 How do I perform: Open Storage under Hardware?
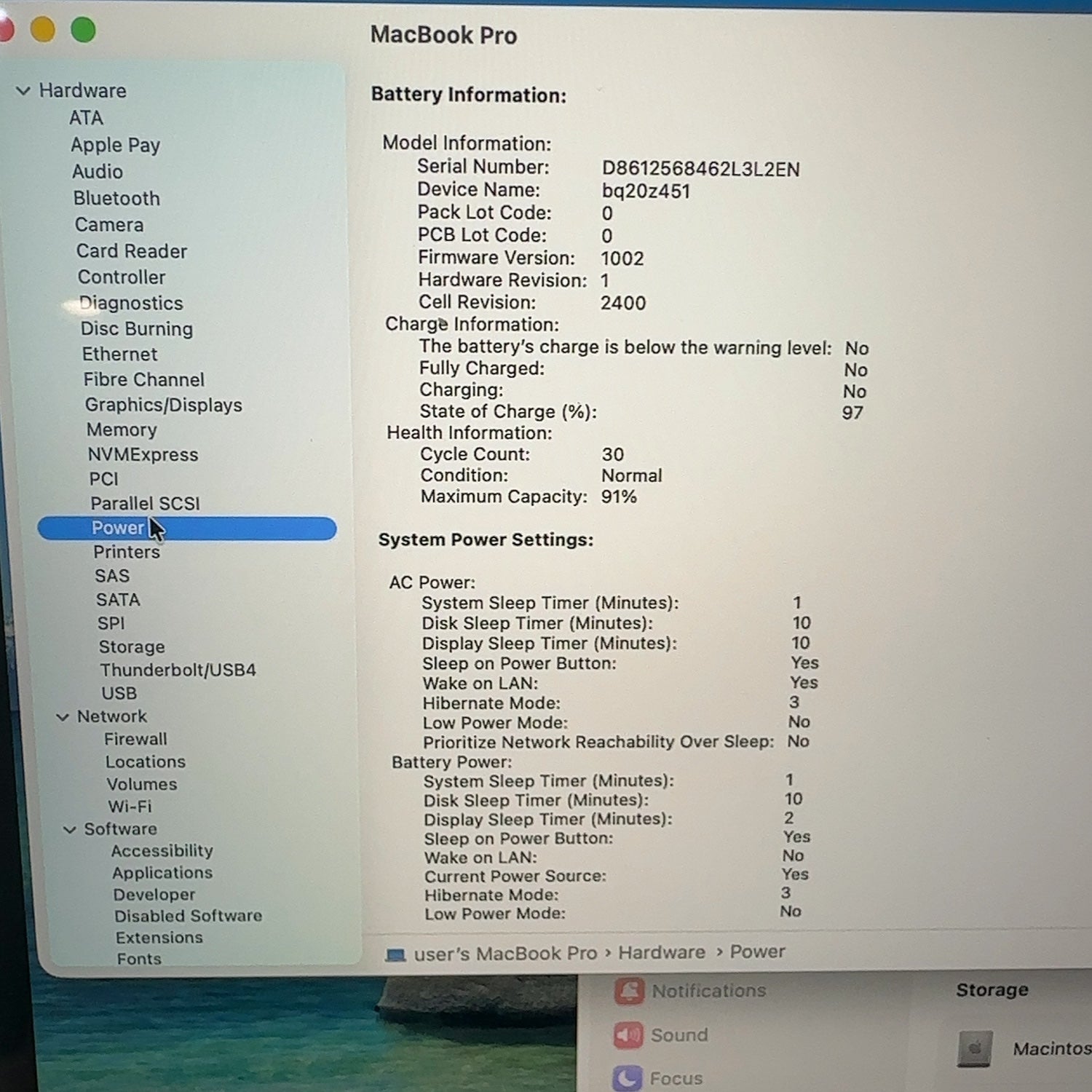click(132, 646)
